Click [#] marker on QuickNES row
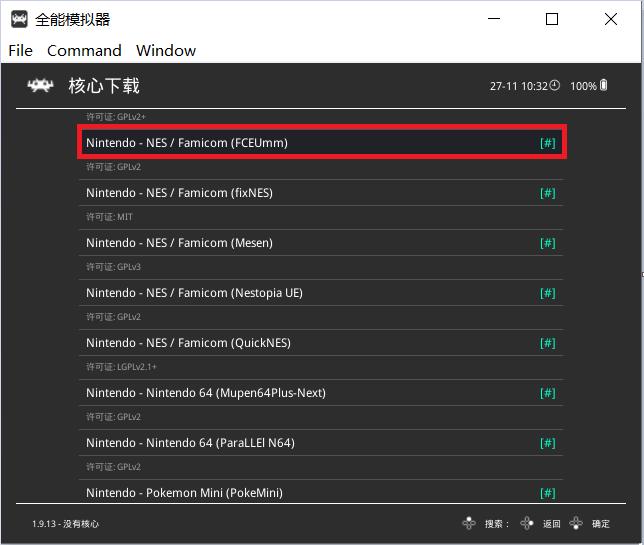 tap(547, 343)
